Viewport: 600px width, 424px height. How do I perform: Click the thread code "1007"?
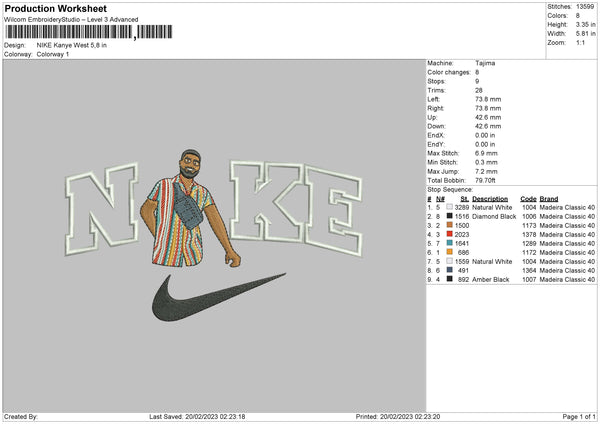click(529, 279)
